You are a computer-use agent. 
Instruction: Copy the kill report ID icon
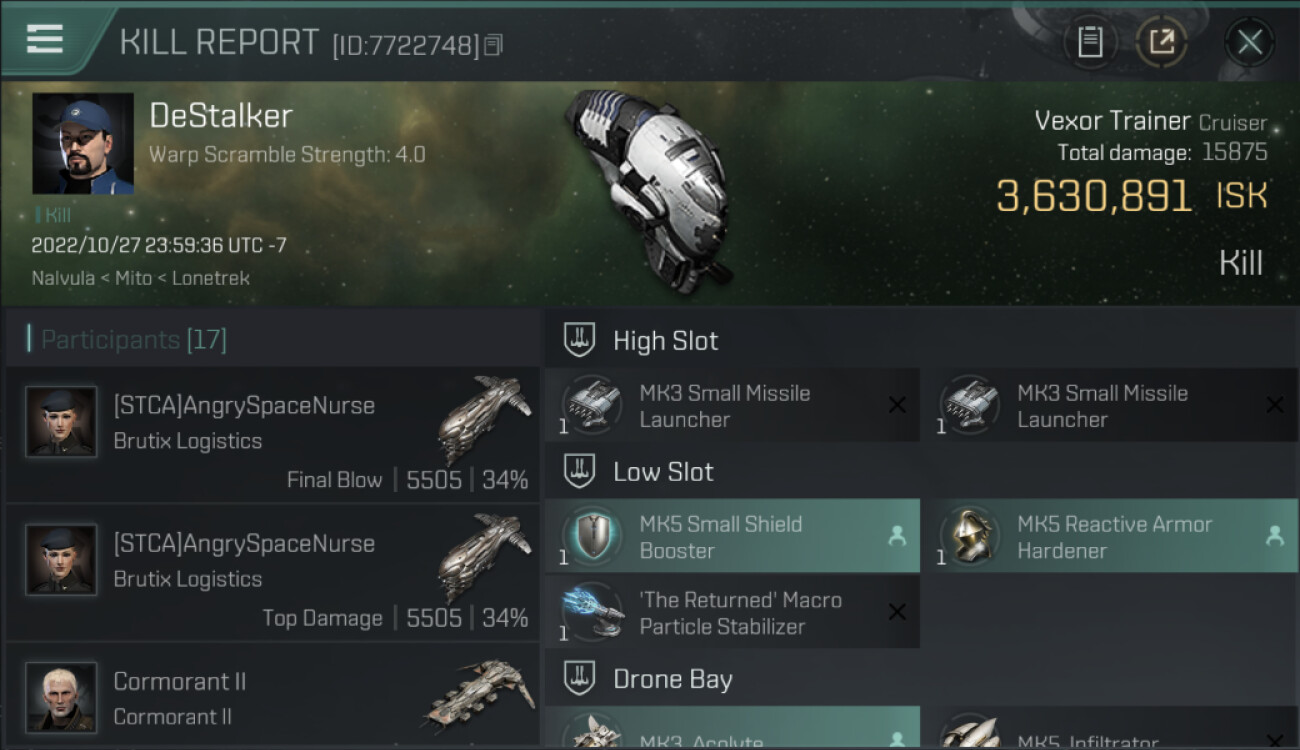coord(493,45)
